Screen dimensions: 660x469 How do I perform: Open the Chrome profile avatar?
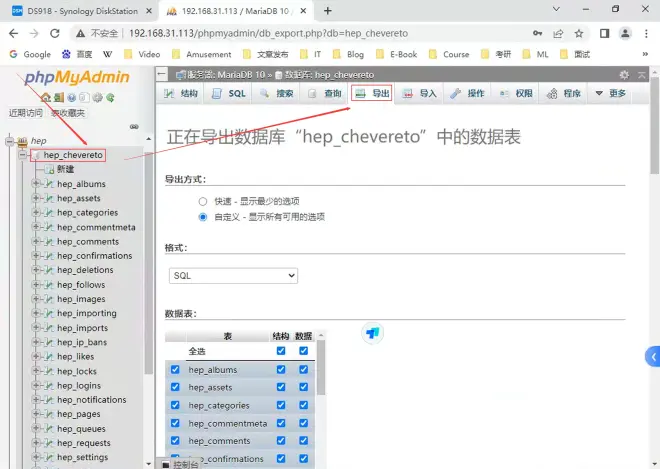tap(625, 33)
